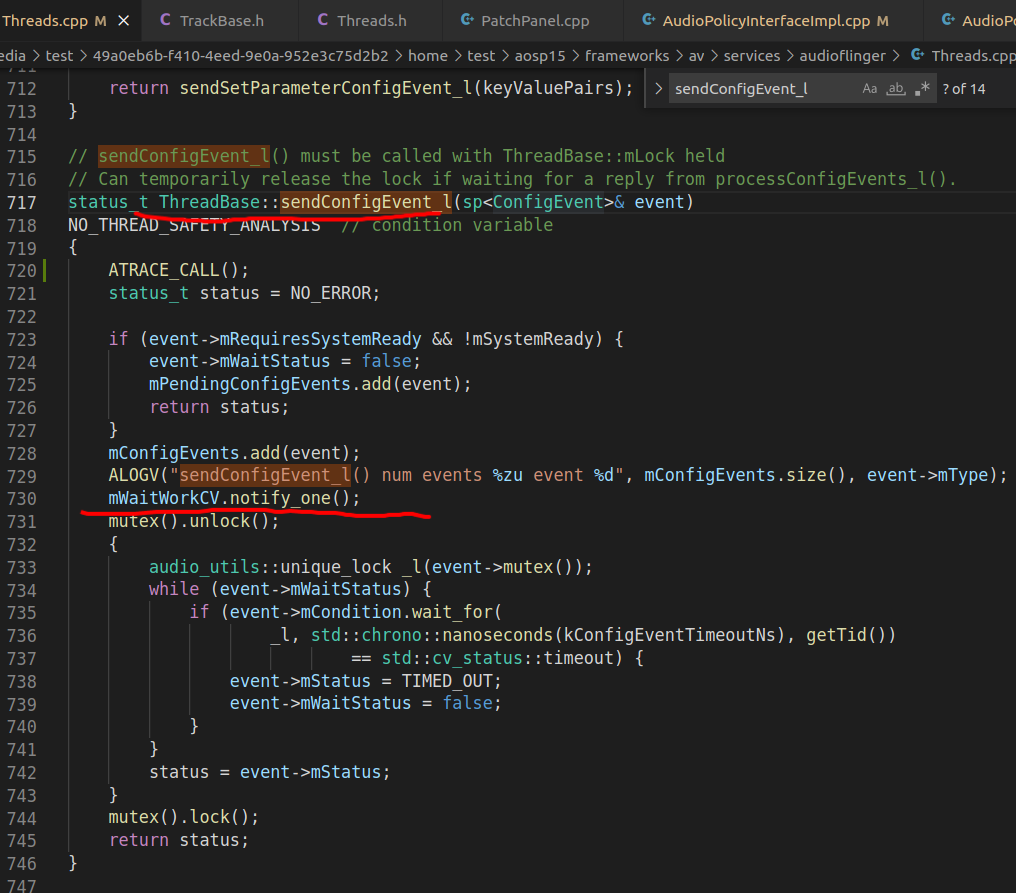
Task: Open the Threads.cpp breadcrumb segment
Action: (x=973, y=56)
